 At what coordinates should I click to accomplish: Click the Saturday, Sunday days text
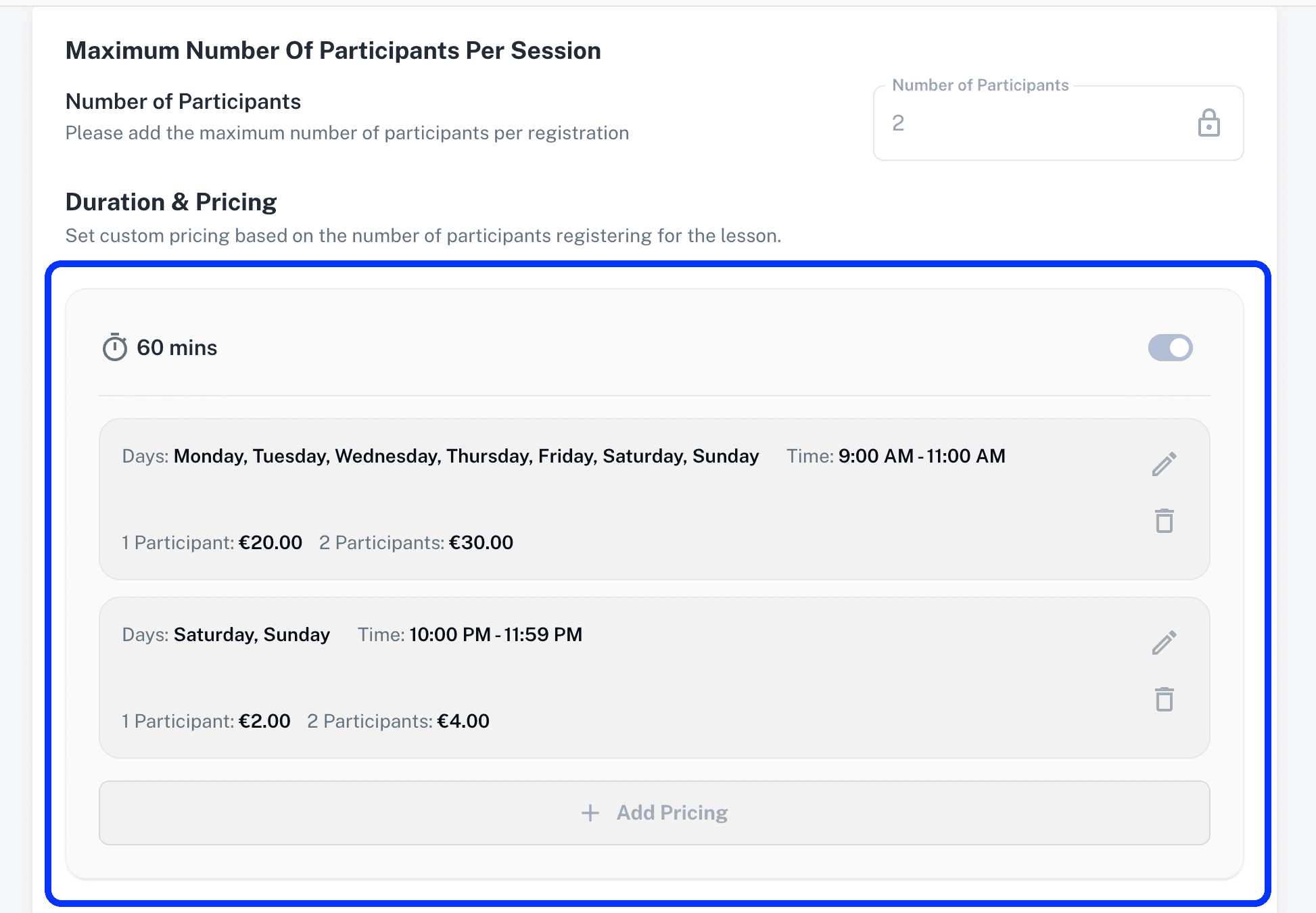pyautogui.click(x=252, y=635)
